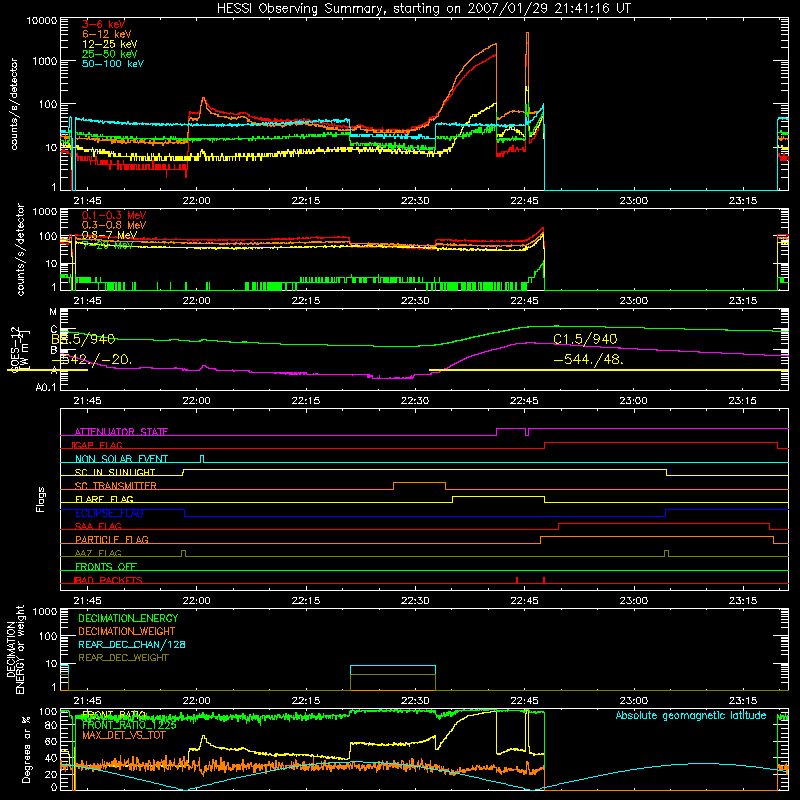Click the FLARE_FLAG label

click(x=104, y=499)
